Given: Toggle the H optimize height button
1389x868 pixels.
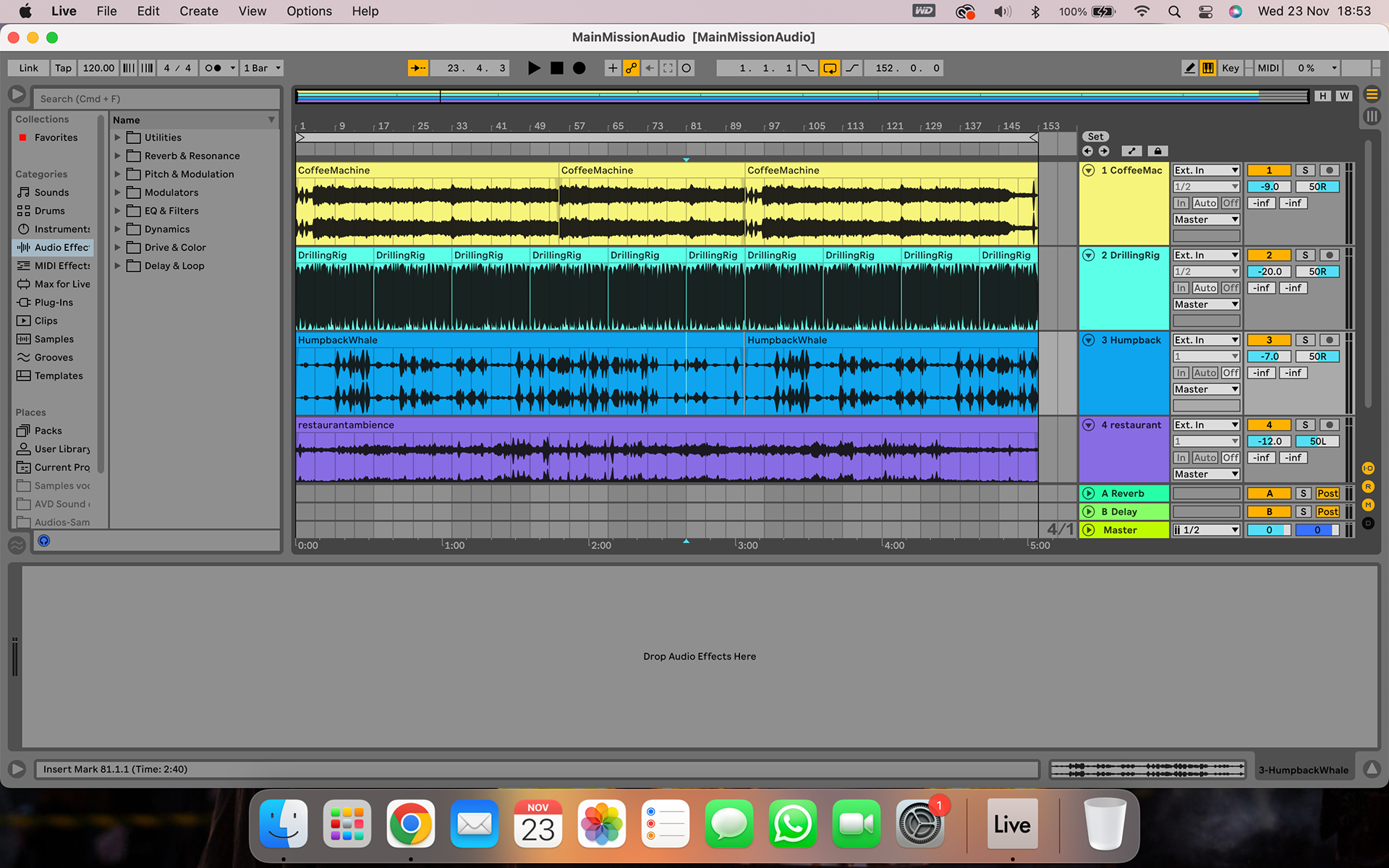Looking at the screenshot, I should coord(1323,96).
